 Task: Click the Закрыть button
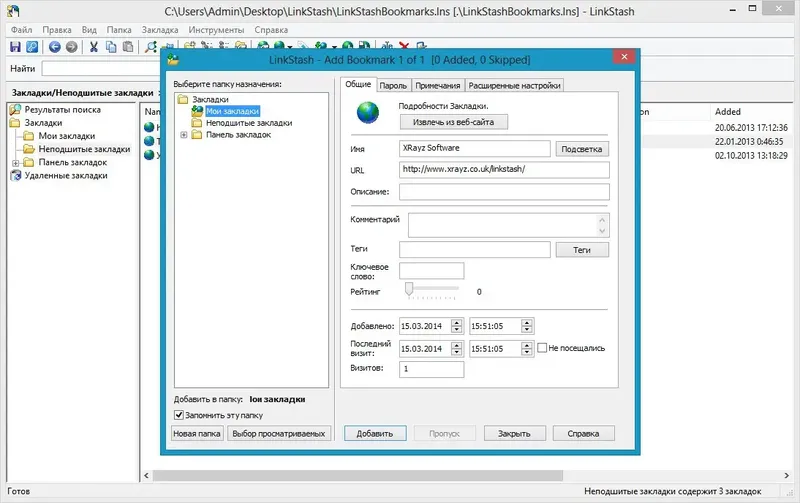click(514, 434)
